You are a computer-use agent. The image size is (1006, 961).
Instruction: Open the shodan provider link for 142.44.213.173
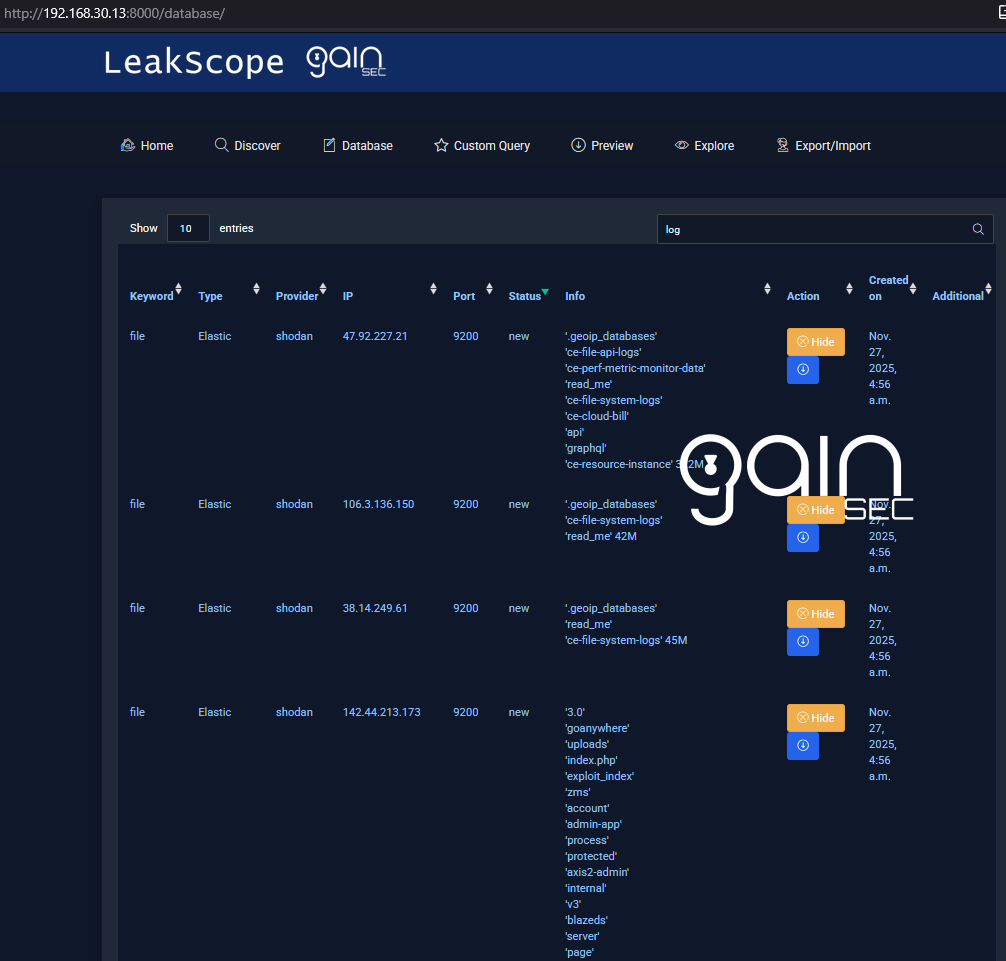click(x=294, y=712)
